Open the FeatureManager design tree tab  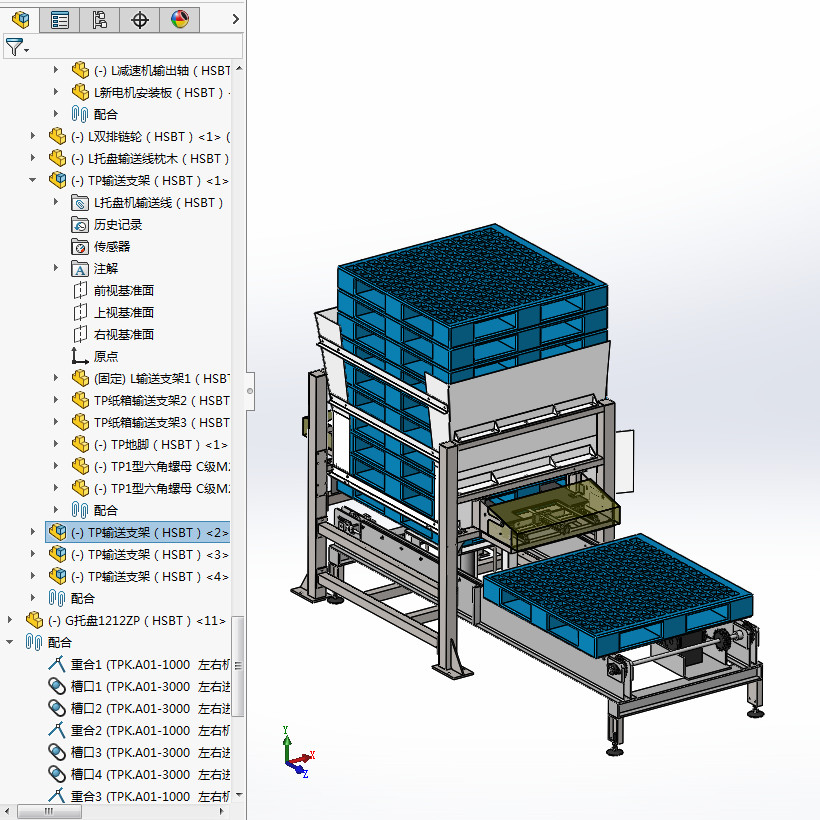point(20,20)
